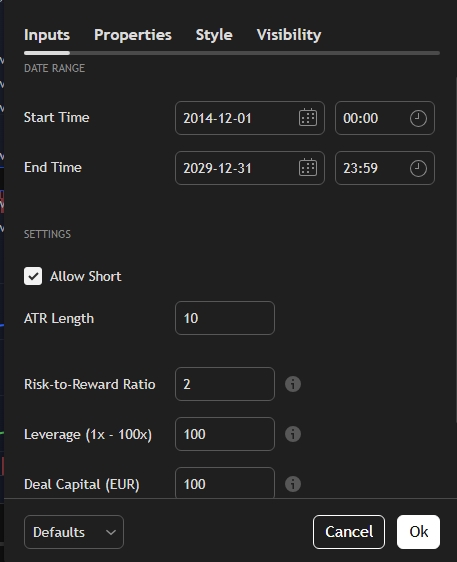Show info tooltip for Leverage setting

point(293,434)
